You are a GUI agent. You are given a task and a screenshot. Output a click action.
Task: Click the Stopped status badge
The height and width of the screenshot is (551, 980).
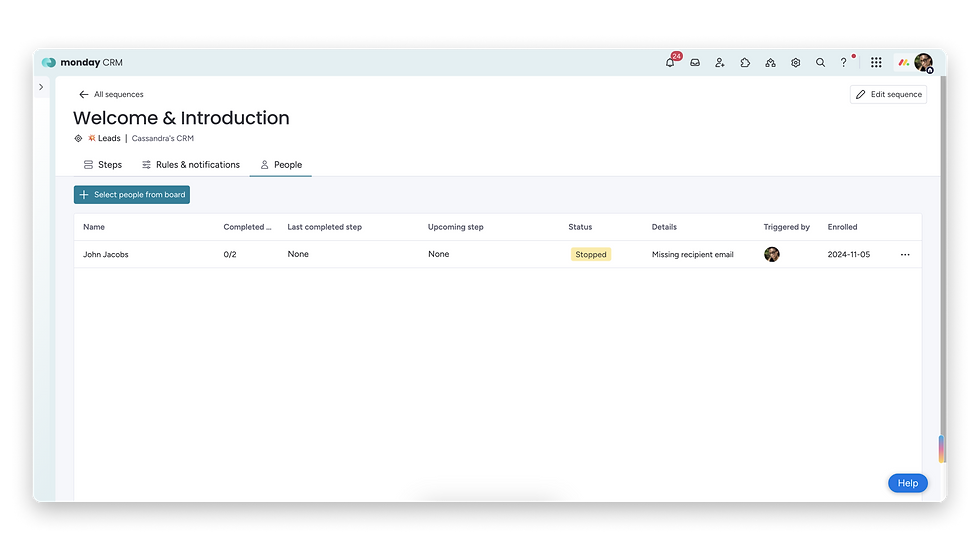[x=591, y=254]
